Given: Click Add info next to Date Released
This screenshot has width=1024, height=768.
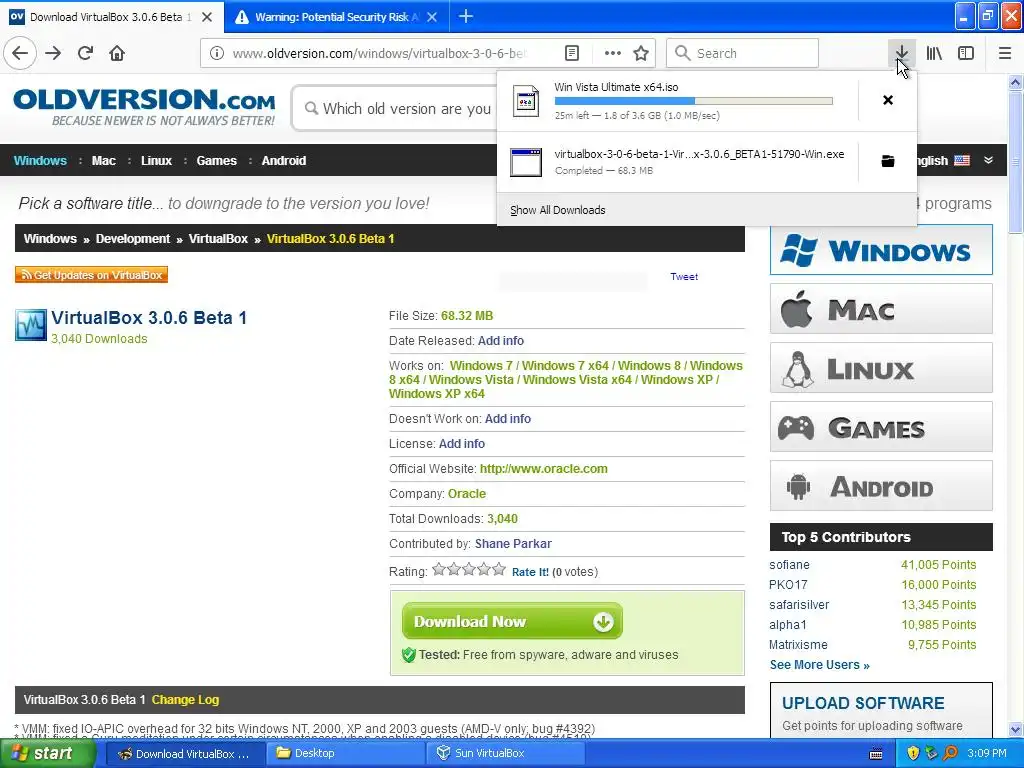Looking at the screenshot, I should (501, 340).
